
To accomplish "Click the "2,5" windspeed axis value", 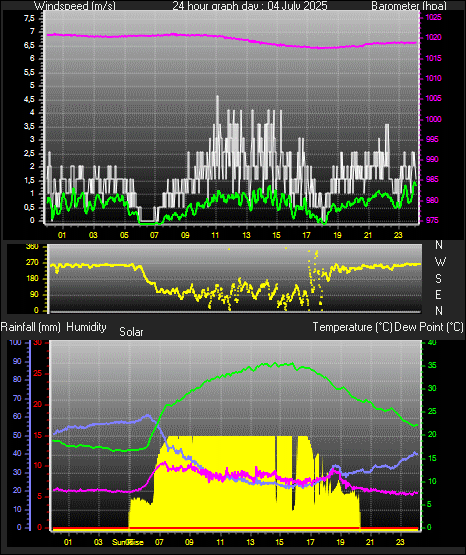I will (29, 153).
